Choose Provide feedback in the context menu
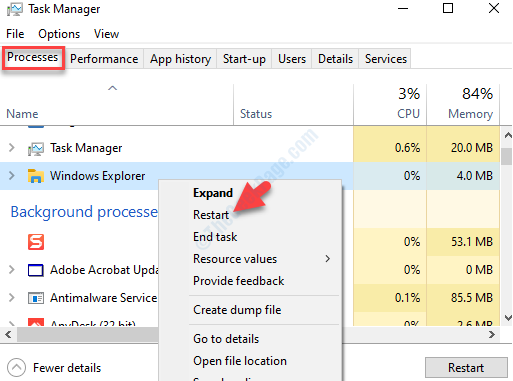Image resolution: width=513 pixels, height=381 pixels. coord(239,281)
